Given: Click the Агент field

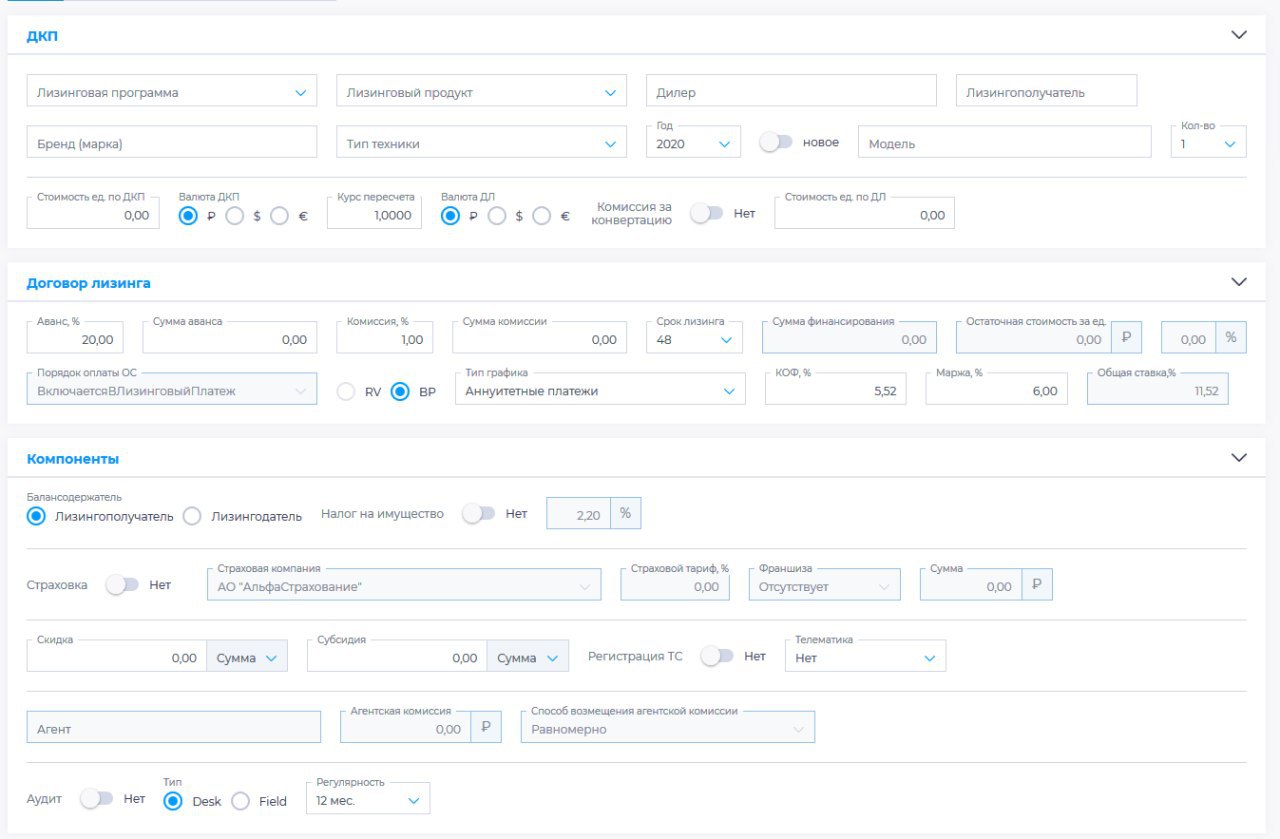Looking at the screenshot, I should click(174, 729).
